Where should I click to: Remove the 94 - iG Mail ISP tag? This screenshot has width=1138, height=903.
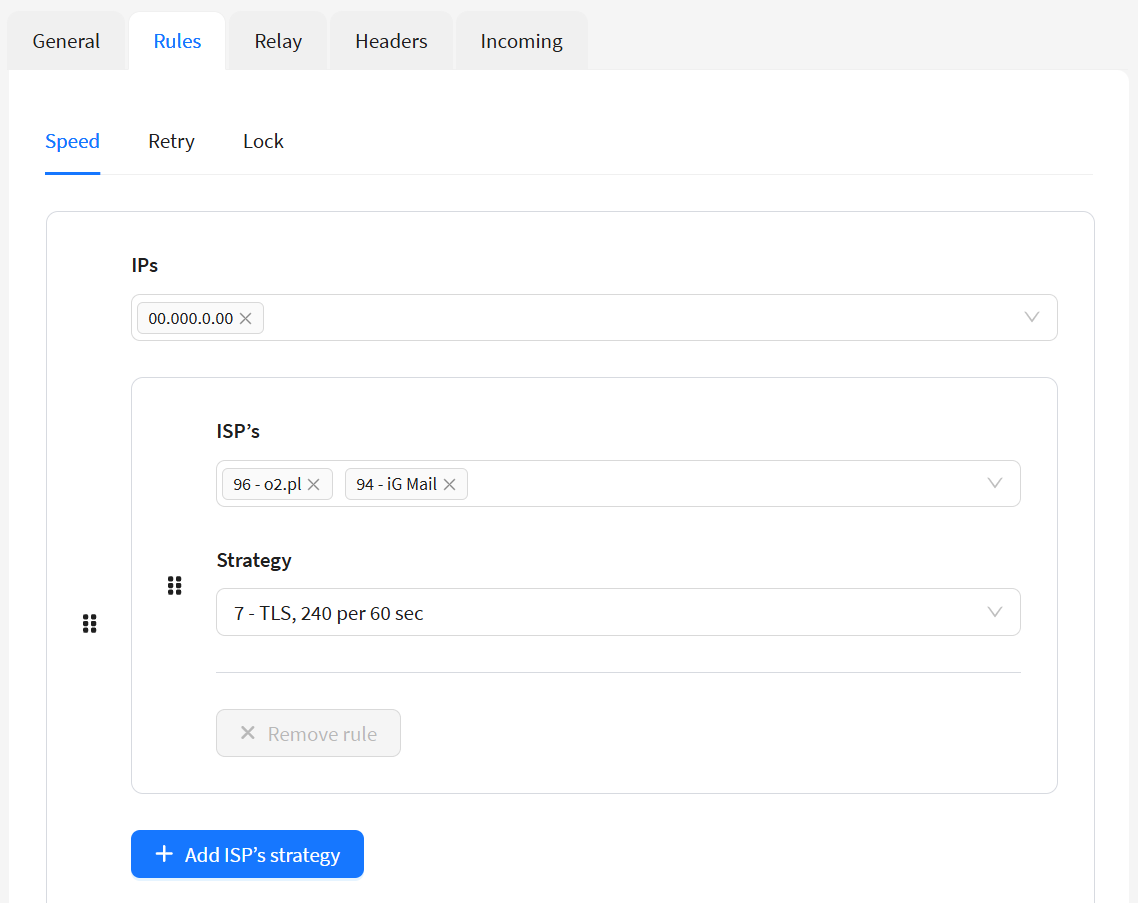coord(450,484)
